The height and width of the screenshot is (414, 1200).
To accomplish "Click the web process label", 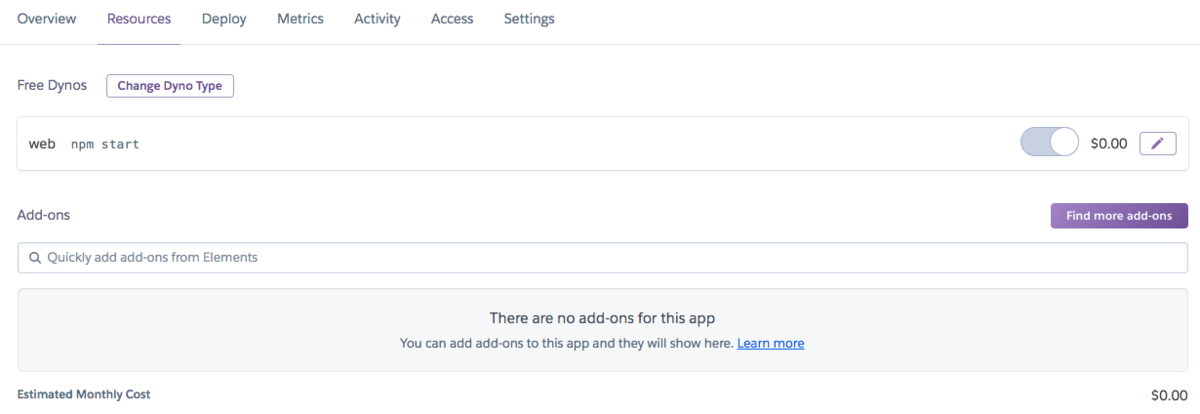I will [42, 144].
